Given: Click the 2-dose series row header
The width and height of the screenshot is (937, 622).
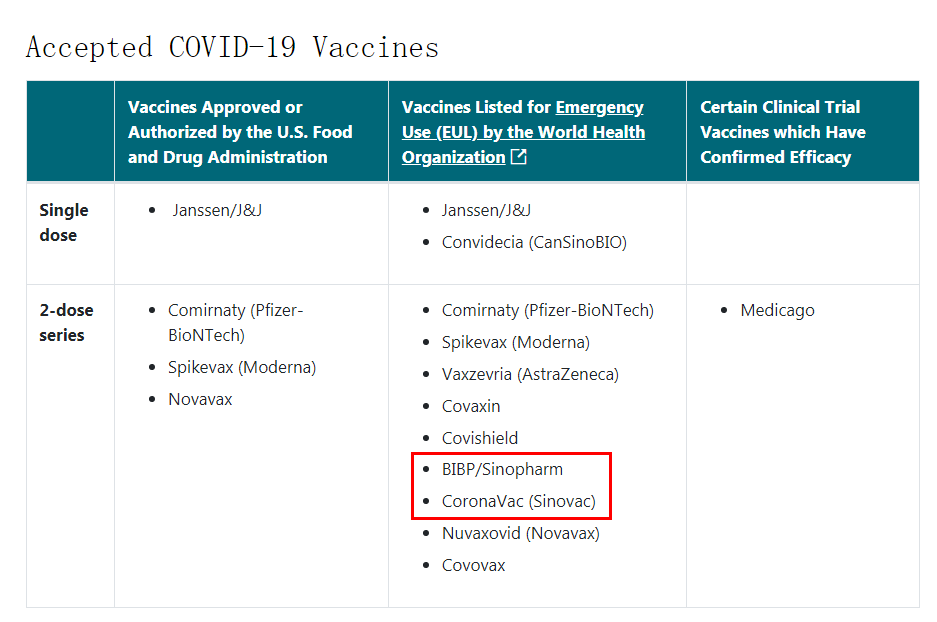Looking at the screenshot, I should click(66, 323).
